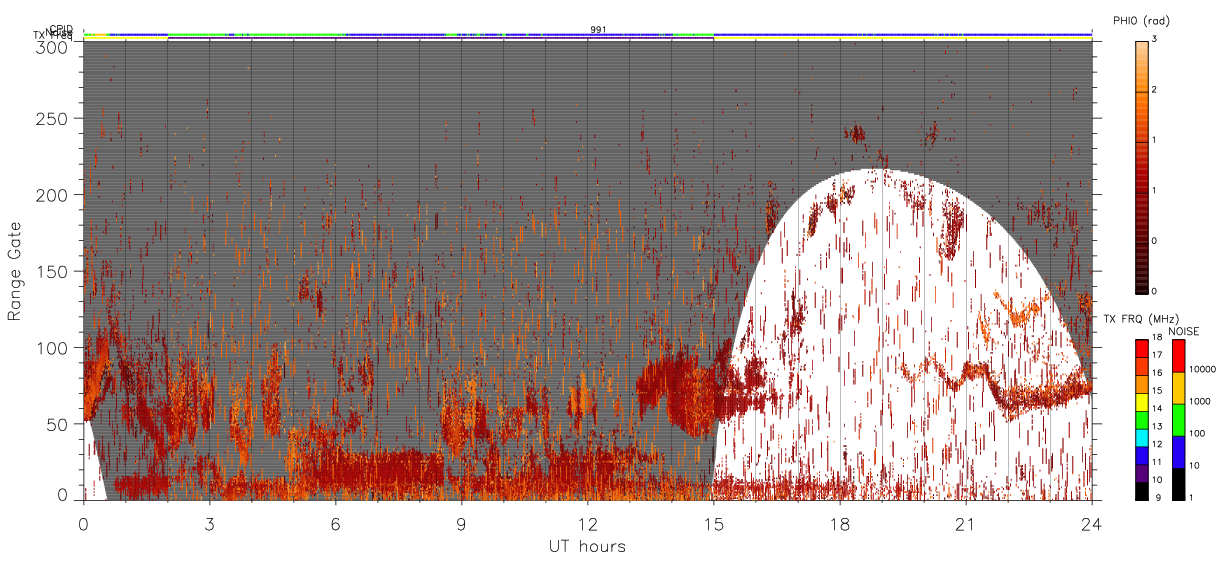Select the yellow NOISE swatch between 1000 and 10000
This screenshot has width=1228, height=567.
coord(1178,388)
